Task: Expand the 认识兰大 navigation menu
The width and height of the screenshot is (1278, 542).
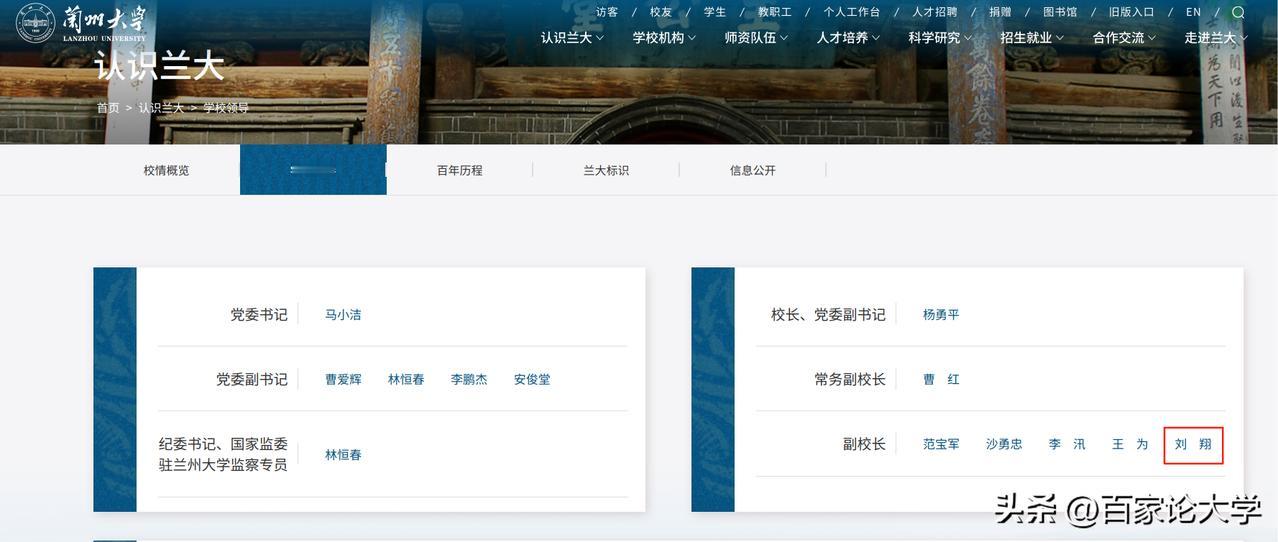Action: (572, 38)
